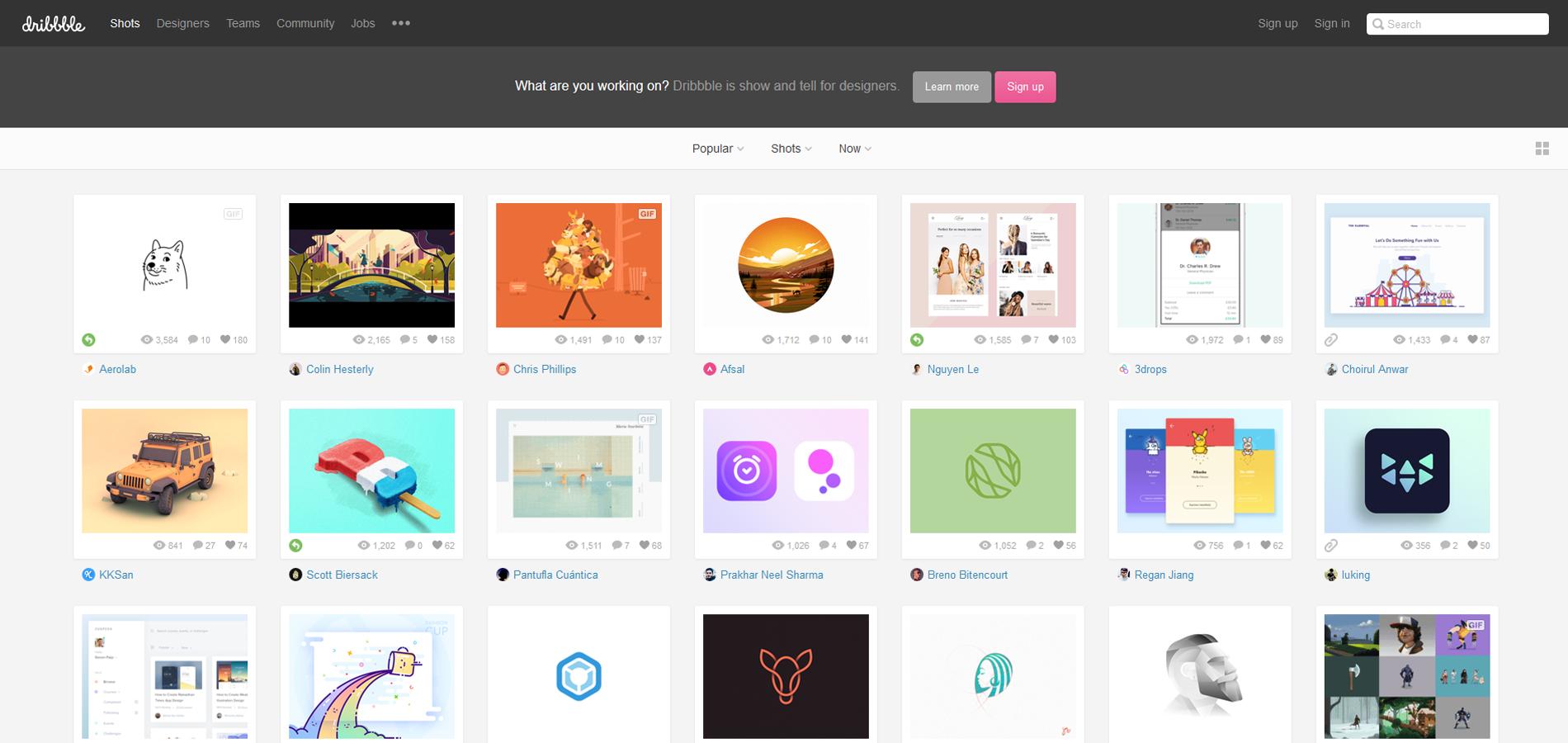The width and height of the screenshot is (1568, 743).
Task: Click the GIF badge on Chris Phillips' shot
Action: 647,214
